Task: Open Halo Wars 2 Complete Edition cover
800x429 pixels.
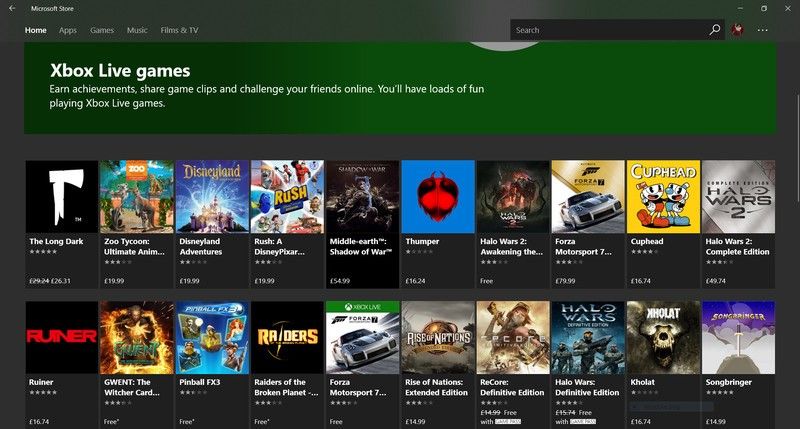Action: click(739, 197)
